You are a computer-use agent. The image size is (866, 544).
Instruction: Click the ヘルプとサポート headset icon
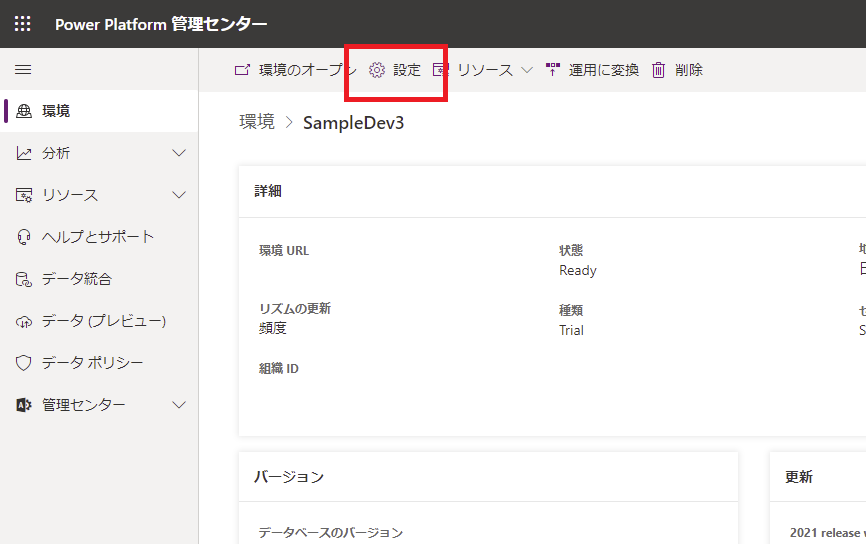[24, 237]
